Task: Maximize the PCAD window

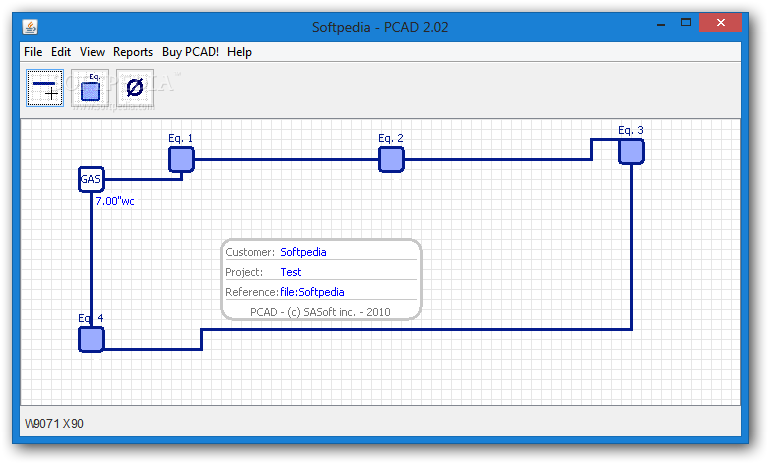Action: click(686, 23)
